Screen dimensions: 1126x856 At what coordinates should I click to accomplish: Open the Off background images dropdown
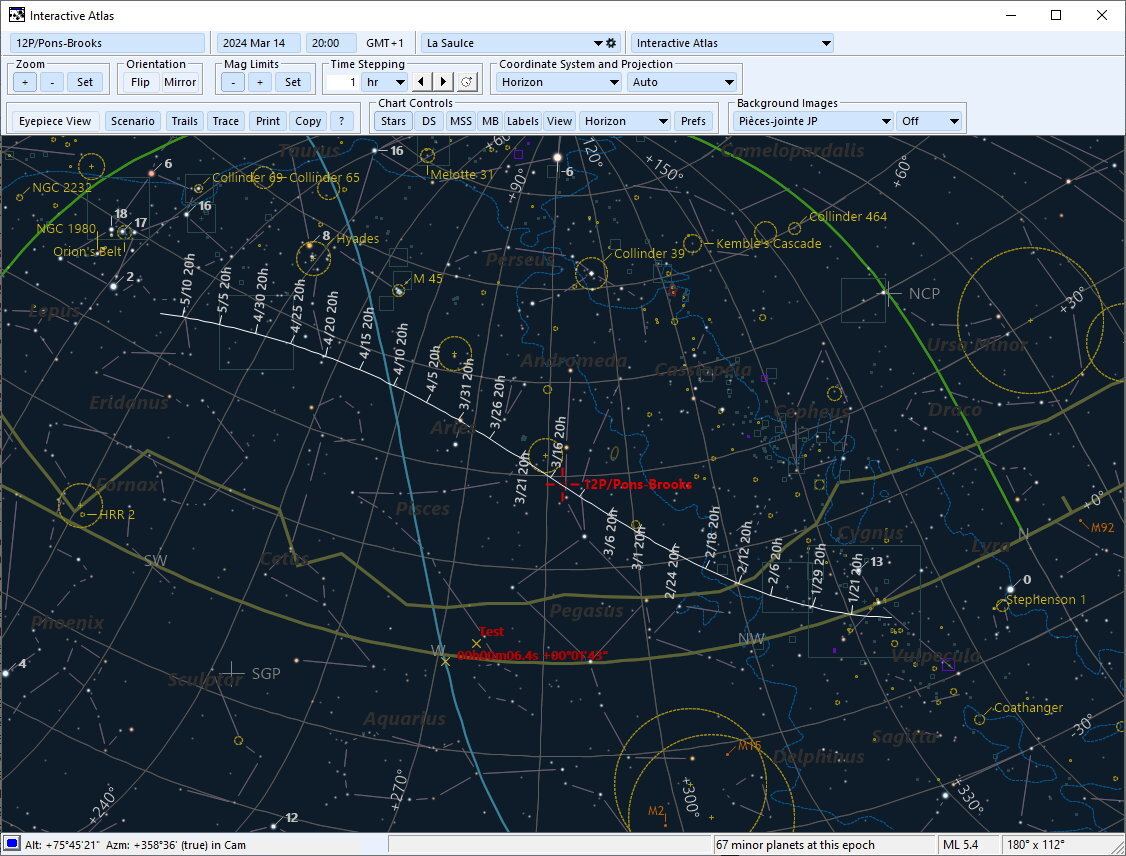[x=930, y=121]
